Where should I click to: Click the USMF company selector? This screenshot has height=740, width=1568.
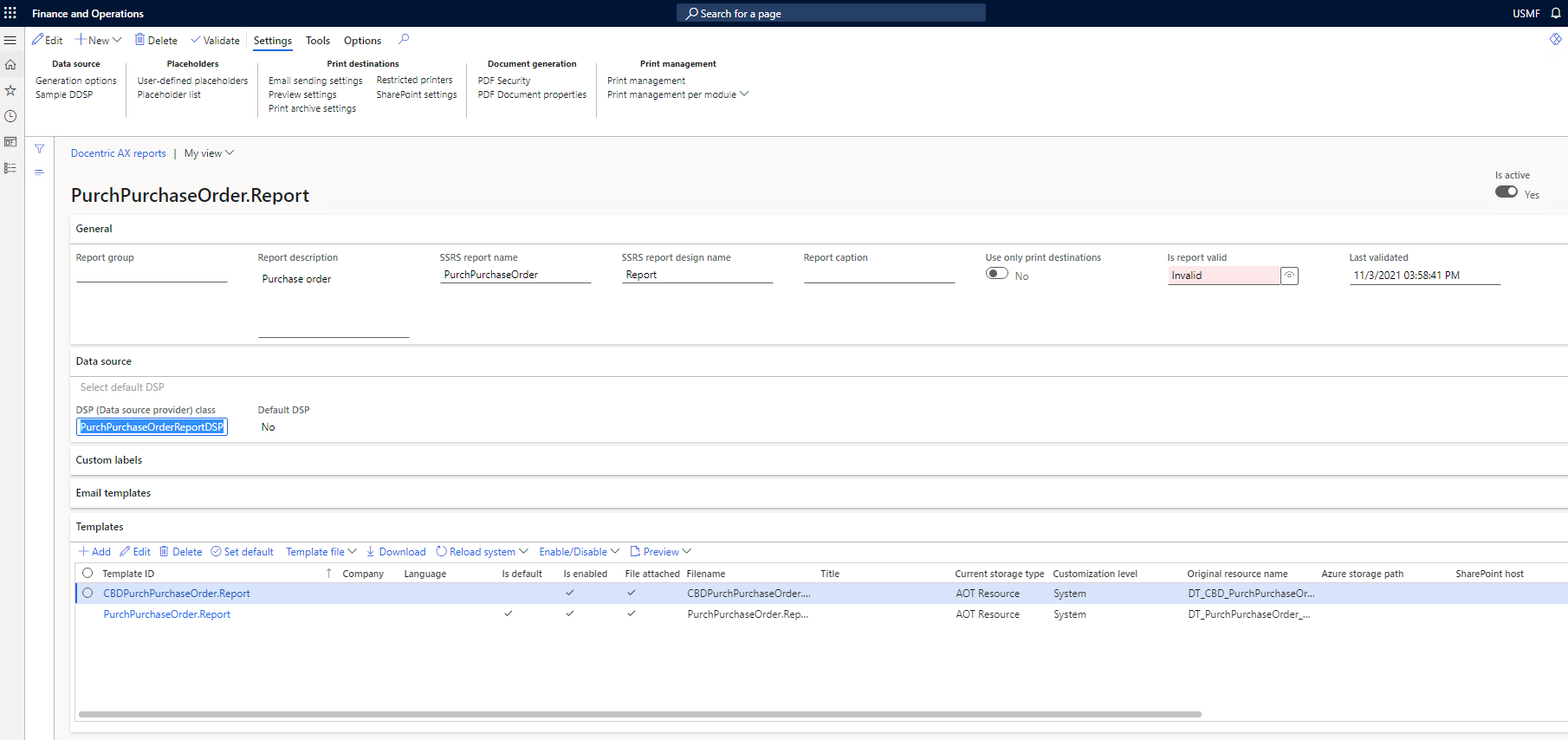coord(1526,13)
